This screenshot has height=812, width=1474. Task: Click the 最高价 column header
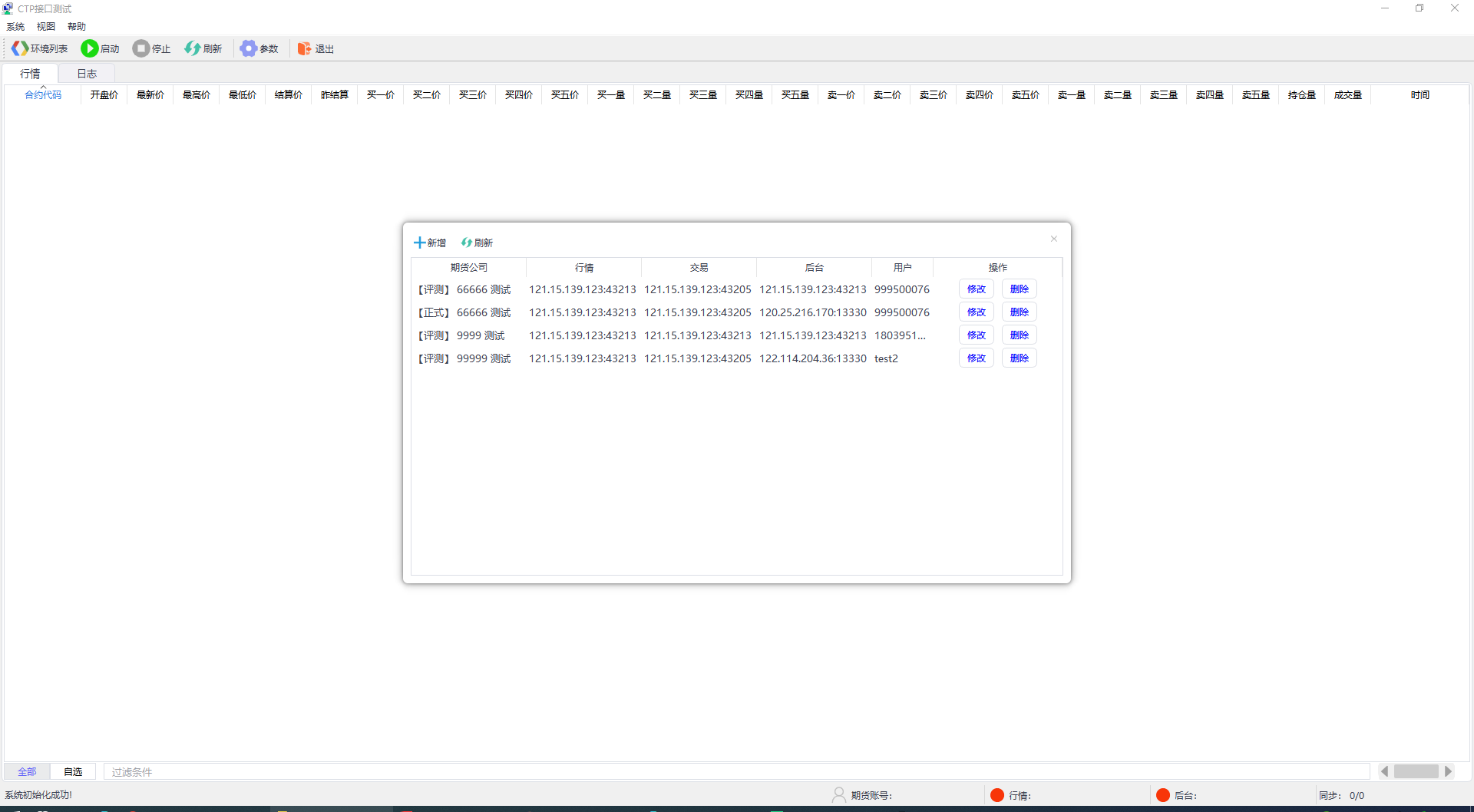[197, 94]
